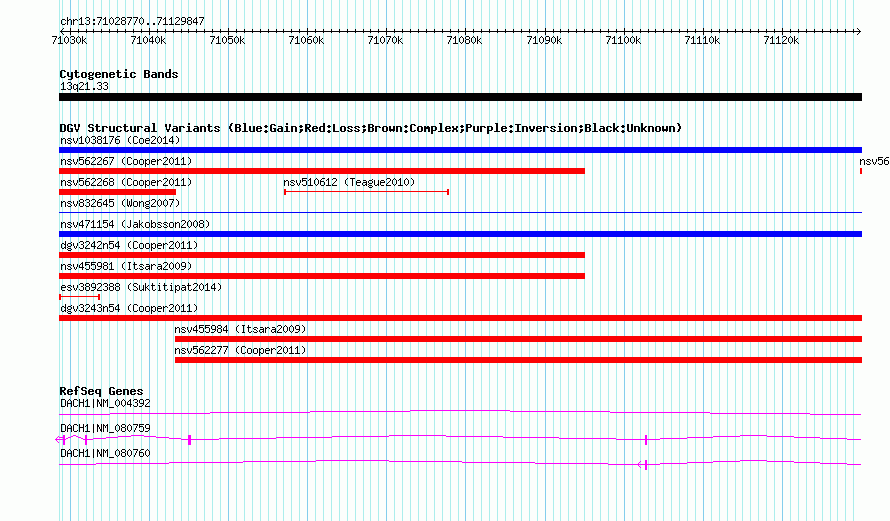
Task: Open the DACH1|NM_080759 gene label
Action: [x=105, y=428]
